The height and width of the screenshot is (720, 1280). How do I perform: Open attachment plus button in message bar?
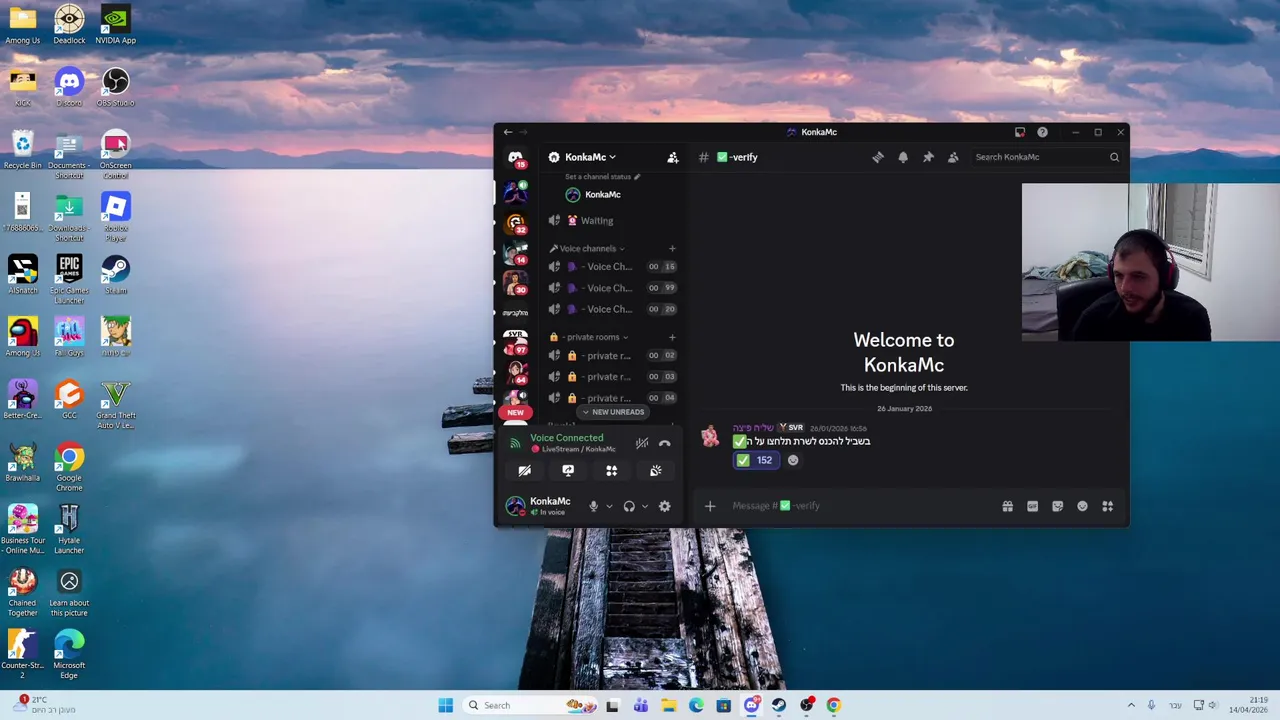point(710,506)
